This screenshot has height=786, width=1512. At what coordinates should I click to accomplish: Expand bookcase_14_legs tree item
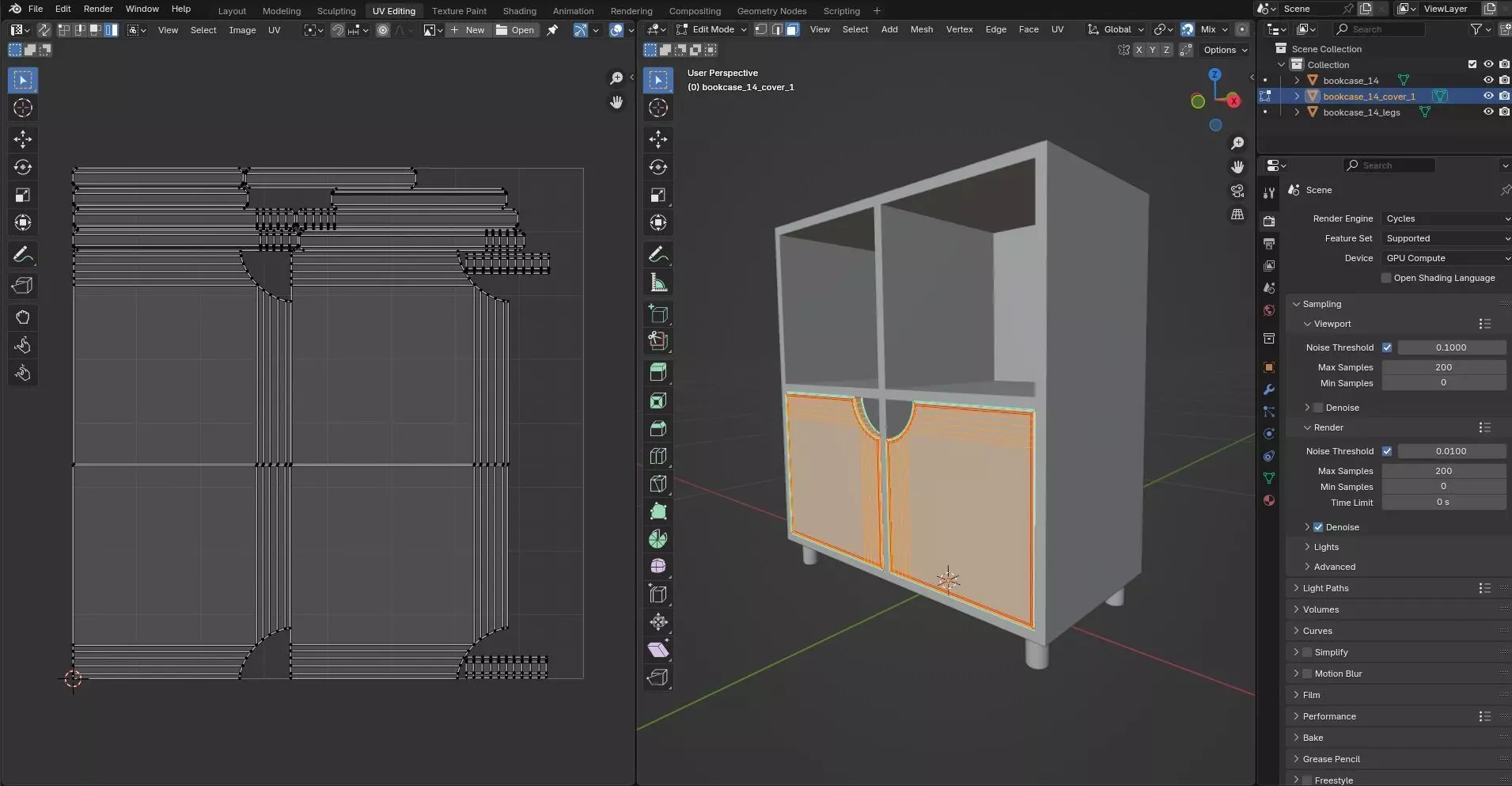click(x=1297, y=112)
